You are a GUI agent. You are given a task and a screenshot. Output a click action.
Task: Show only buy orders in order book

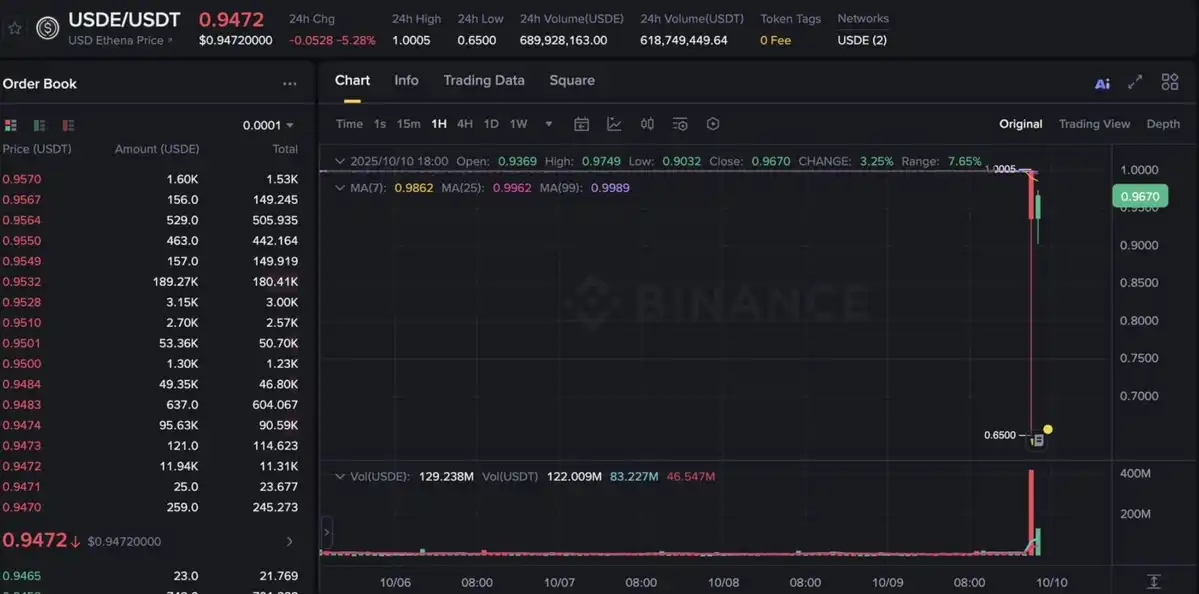(39, 125)
